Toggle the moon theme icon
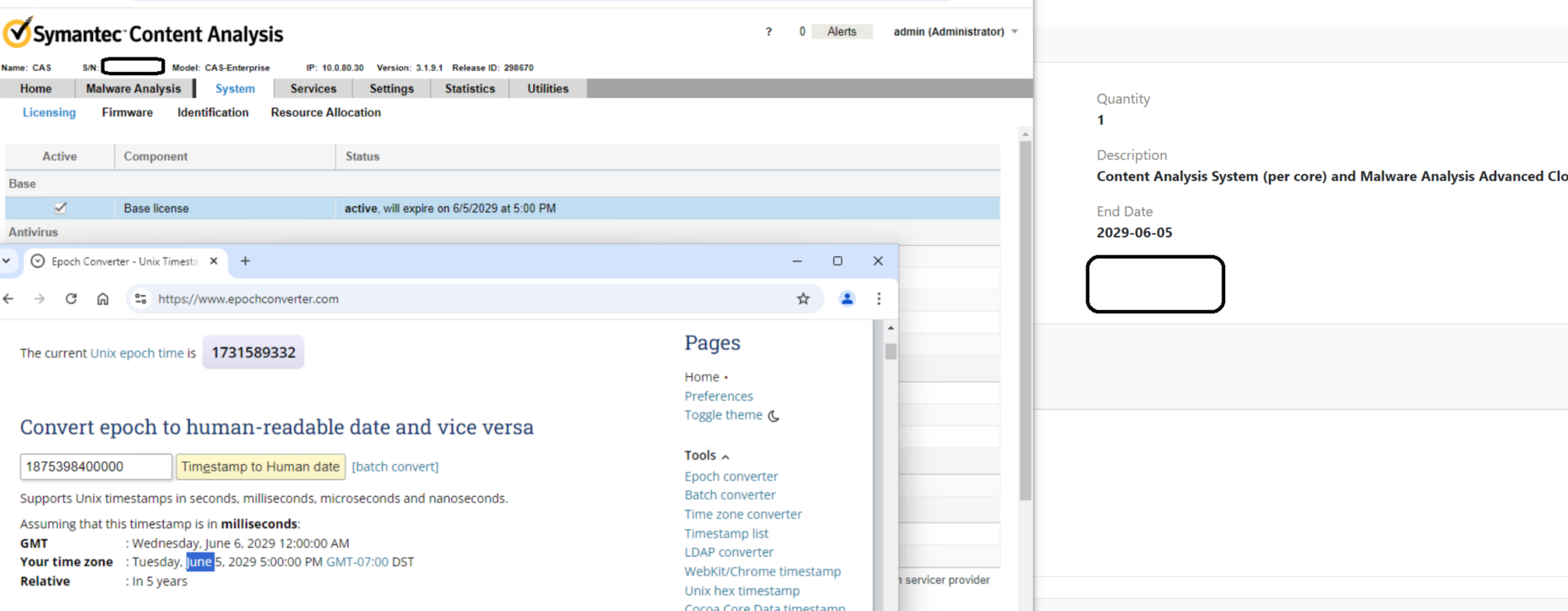Image resolution: width=1568 pixels, height=611 pixels. point(773,416)
